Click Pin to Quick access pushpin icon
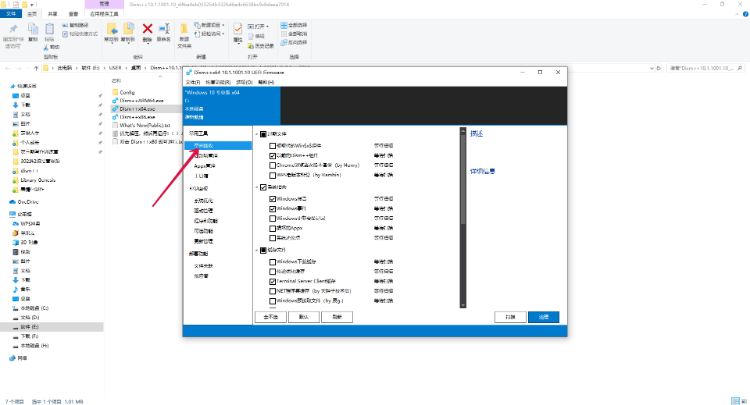The image size is (750, 405). (13, 29)
